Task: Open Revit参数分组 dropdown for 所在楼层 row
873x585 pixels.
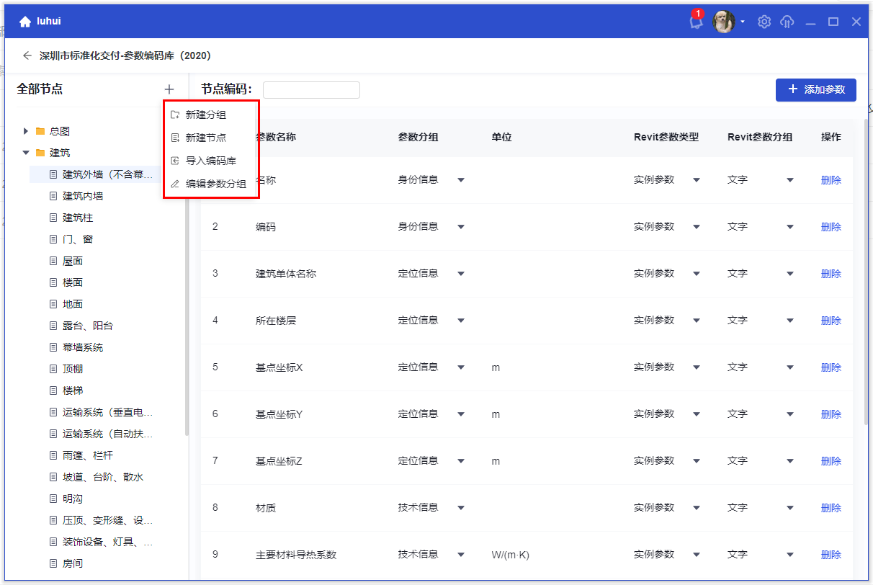Action: [790, 321]
